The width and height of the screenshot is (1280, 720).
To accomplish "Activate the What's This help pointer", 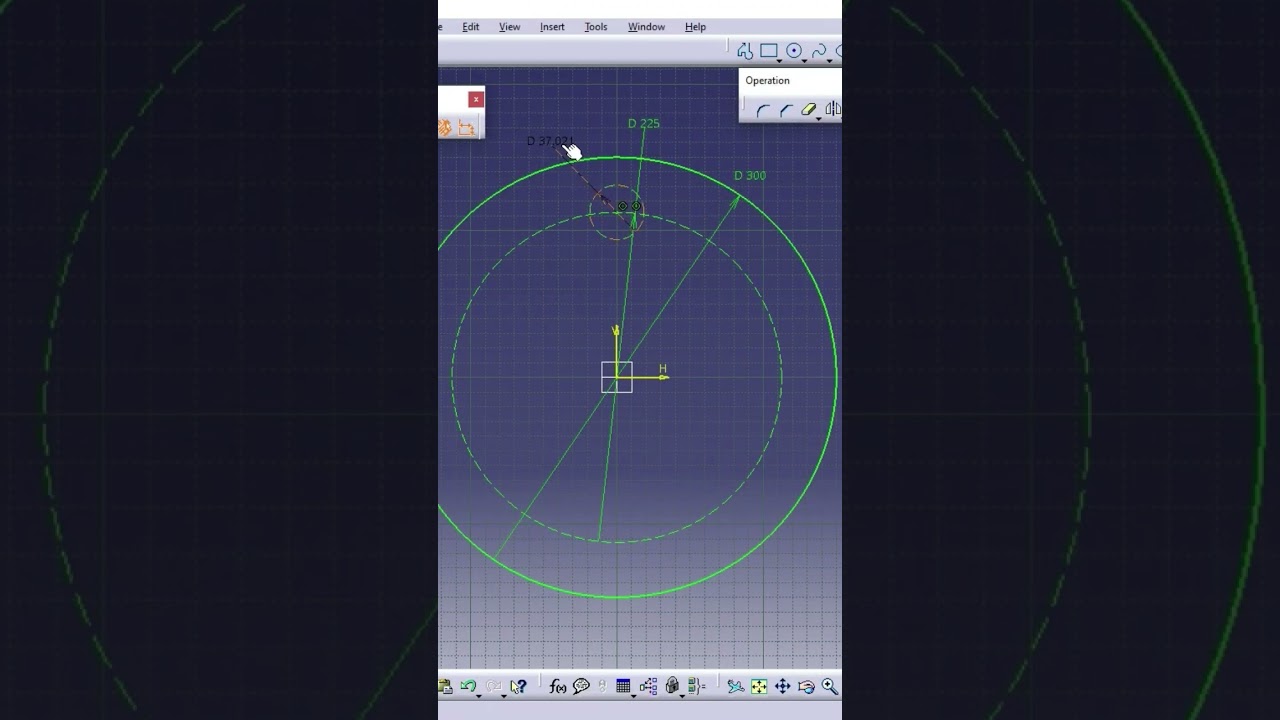I will (x=518, y=686).
